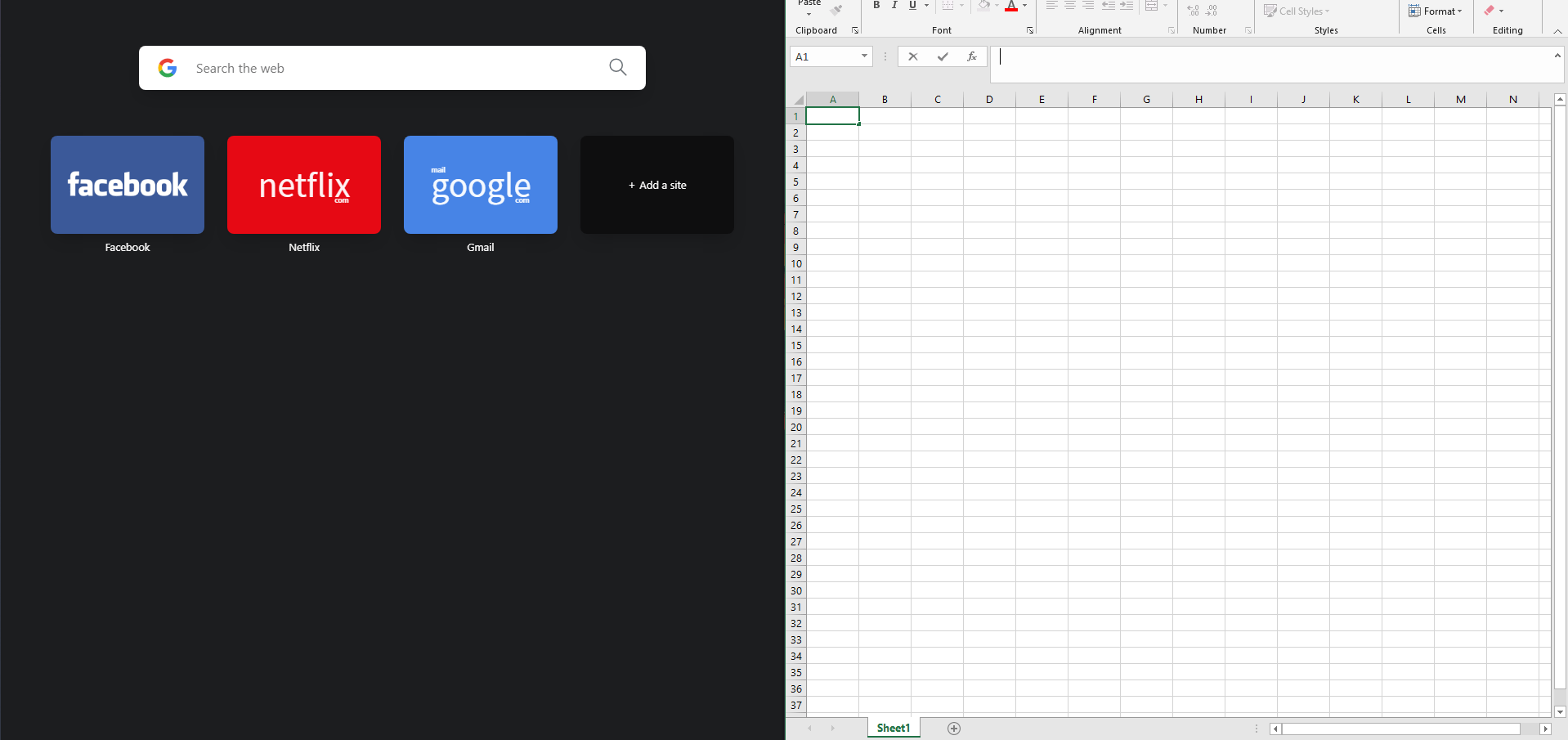1568x740 pixels.
Task: Click the Increase Indent icon
Action: (1127, 6)
